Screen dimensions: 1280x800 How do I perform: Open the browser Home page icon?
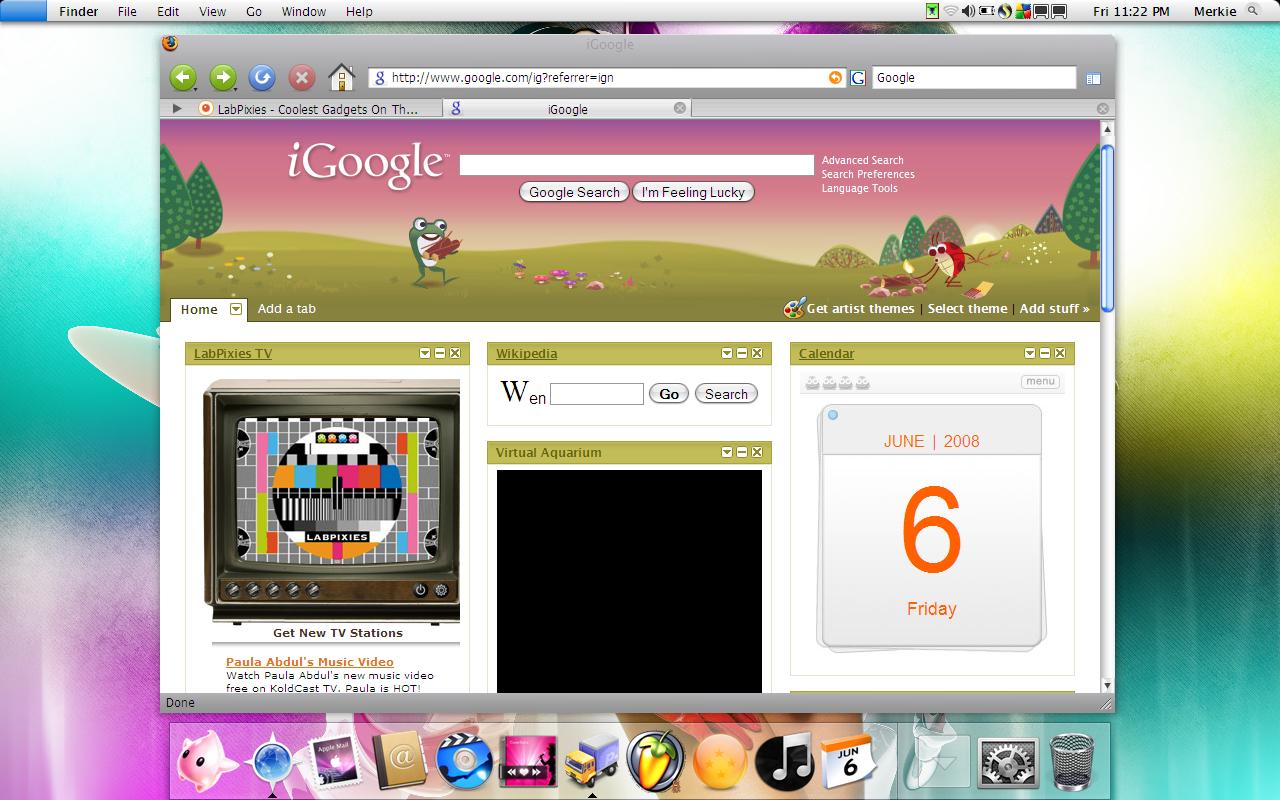click(342, 77)
